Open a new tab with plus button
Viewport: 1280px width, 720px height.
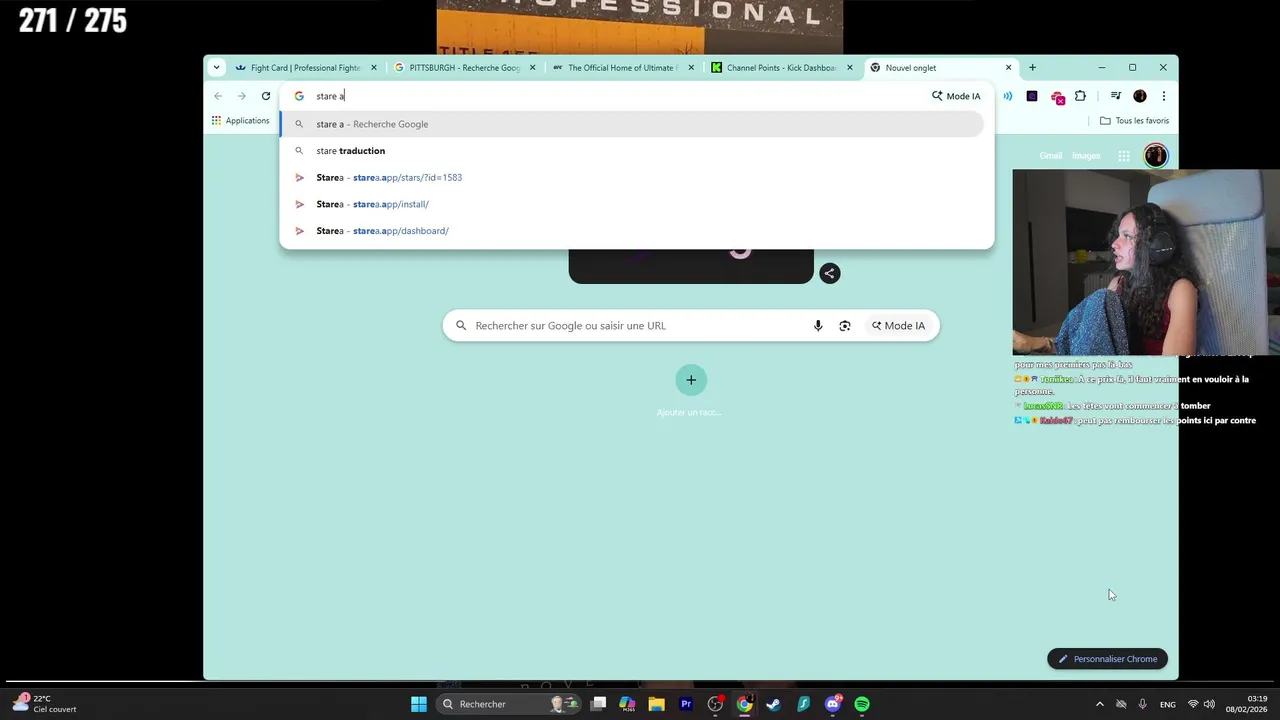(1032, 68)
